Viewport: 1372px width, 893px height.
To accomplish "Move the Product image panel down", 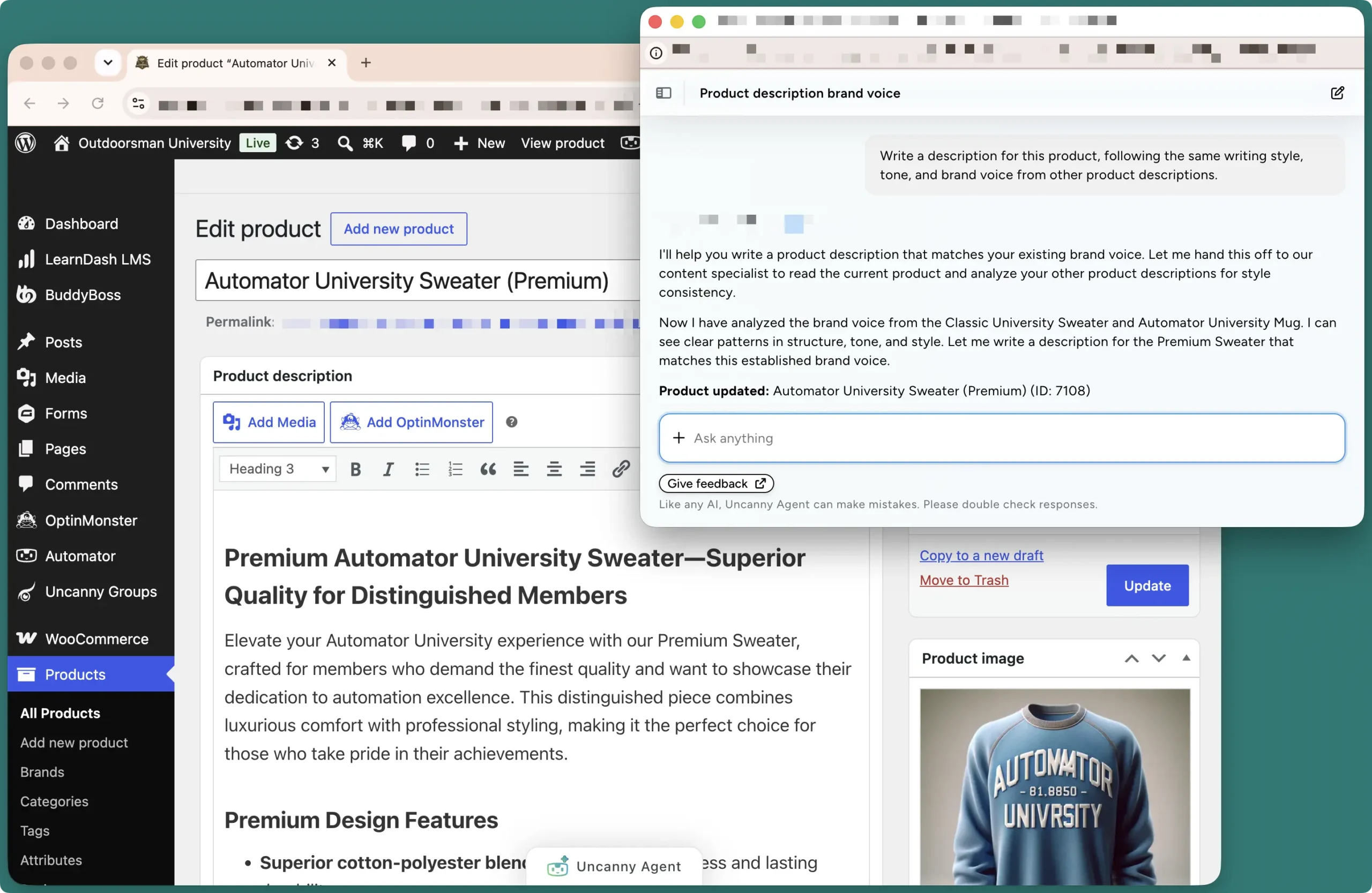I will (1159, 658).
